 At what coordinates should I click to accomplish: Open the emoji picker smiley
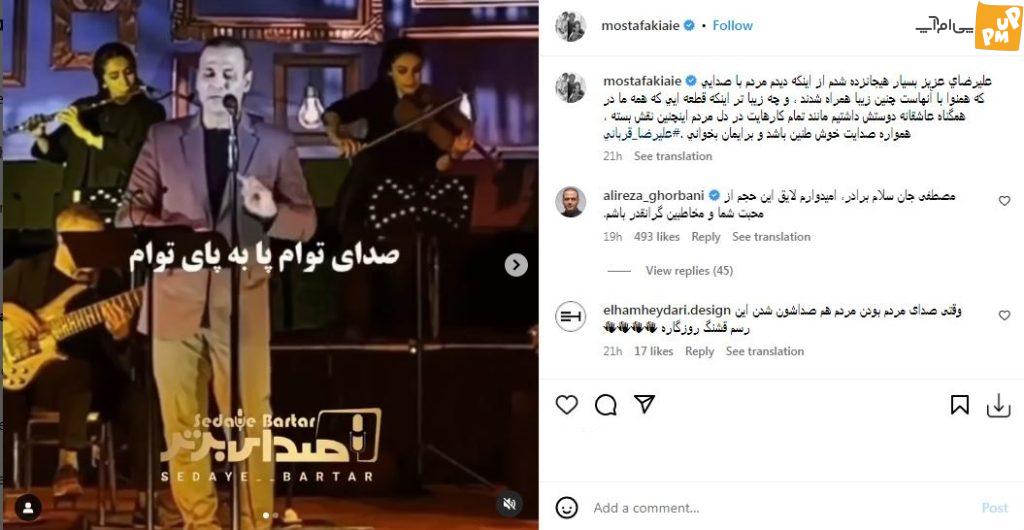tap(566, 507)
